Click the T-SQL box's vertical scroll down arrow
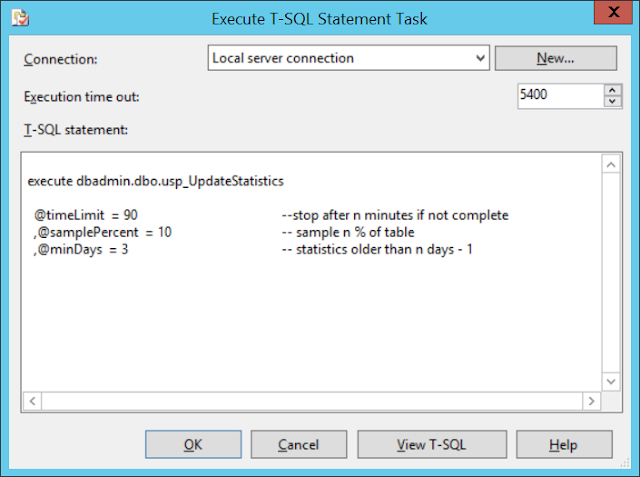 611,382
